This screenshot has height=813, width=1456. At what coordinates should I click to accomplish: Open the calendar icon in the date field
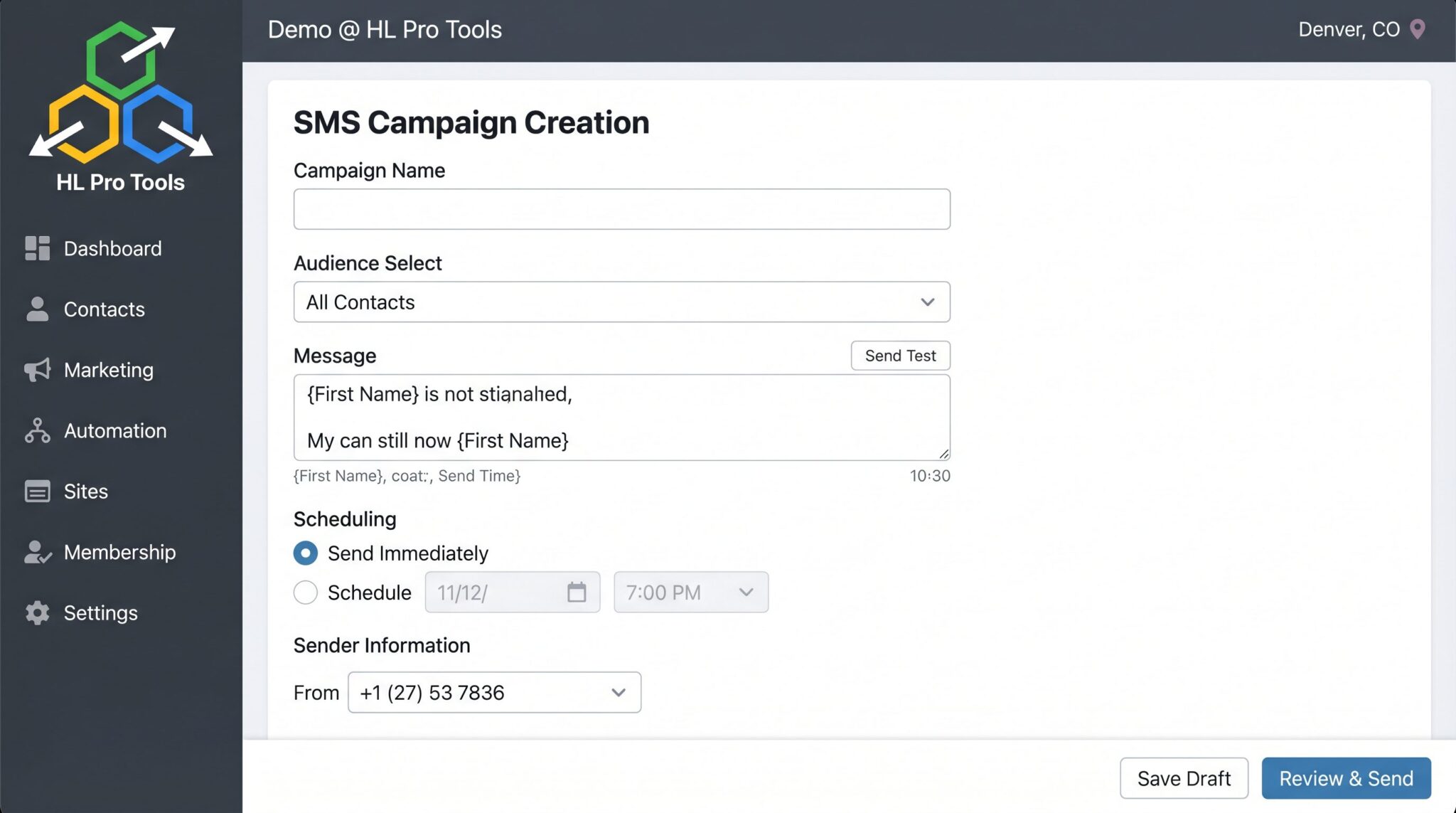tap(577, 592)
